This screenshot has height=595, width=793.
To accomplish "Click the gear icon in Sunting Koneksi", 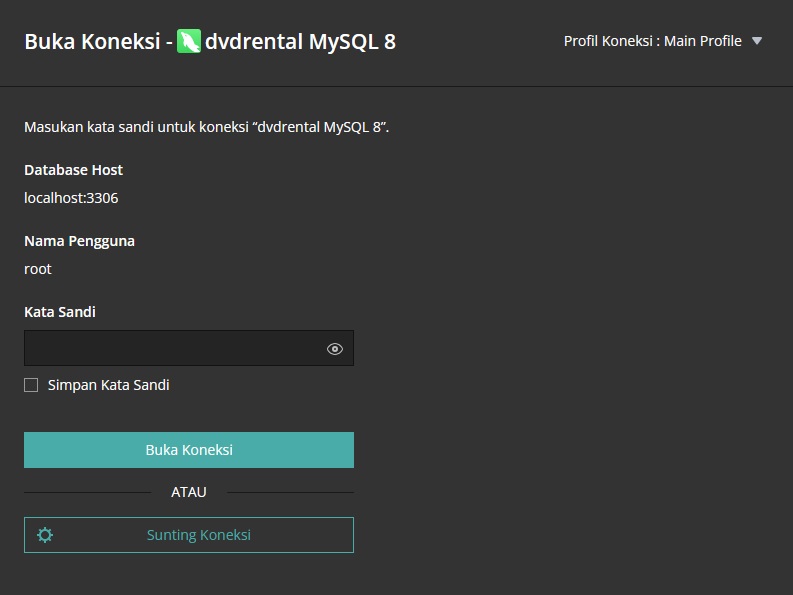I will tap(45, 535).
